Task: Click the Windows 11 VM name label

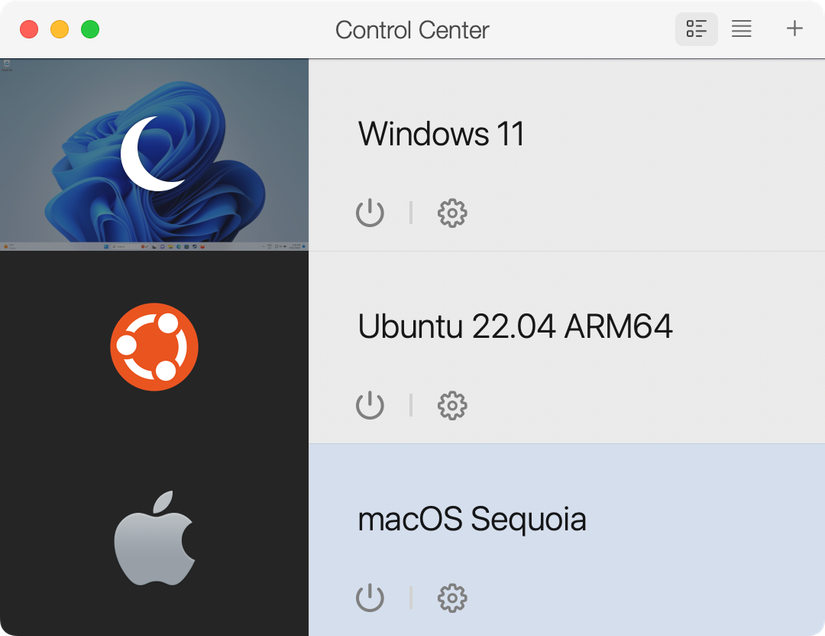Action: 441,134
